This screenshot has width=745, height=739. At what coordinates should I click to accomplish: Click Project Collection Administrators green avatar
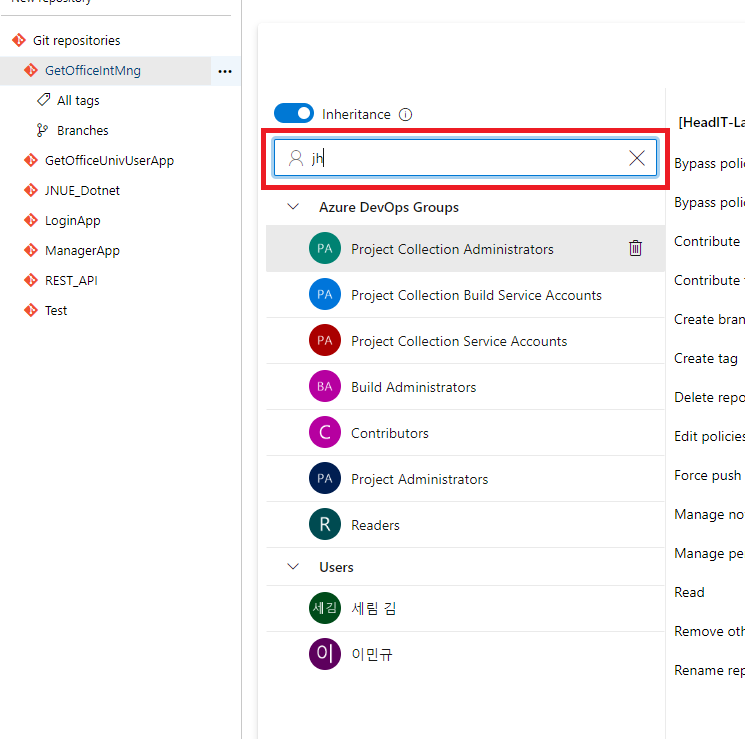point(325,248)
